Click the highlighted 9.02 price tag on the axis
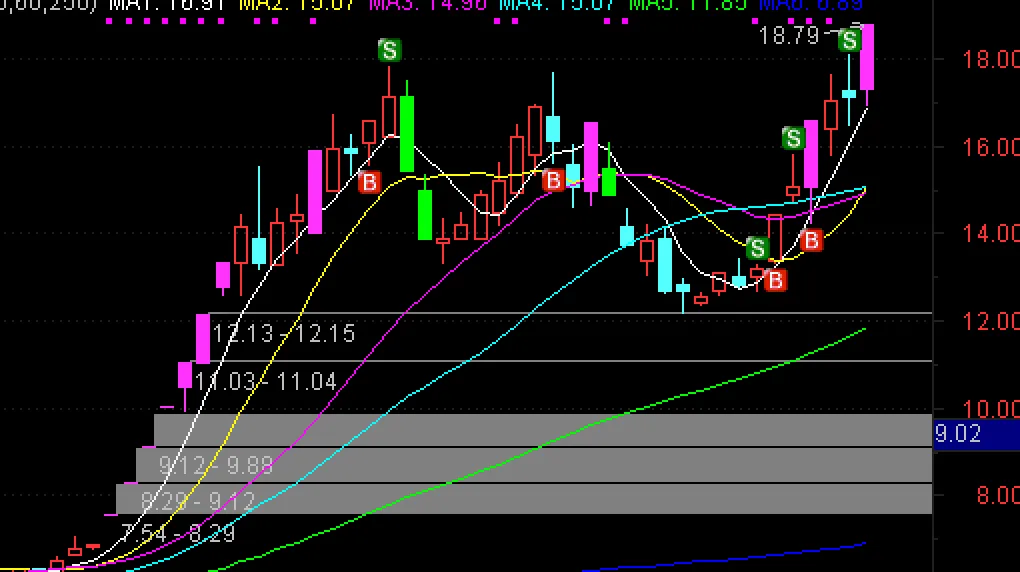 (x=976, y=433)
